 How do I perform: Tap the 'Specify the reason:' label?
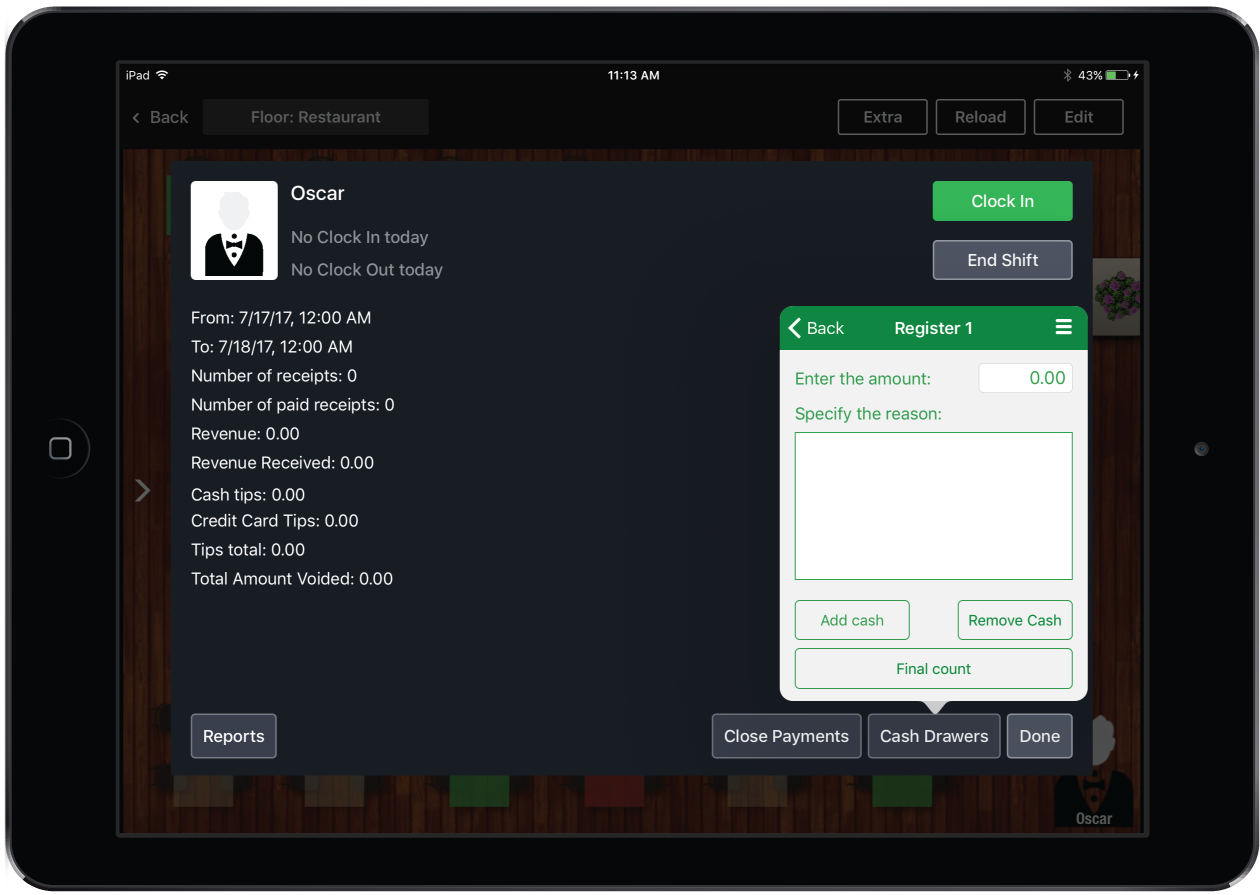coord(868,414)
